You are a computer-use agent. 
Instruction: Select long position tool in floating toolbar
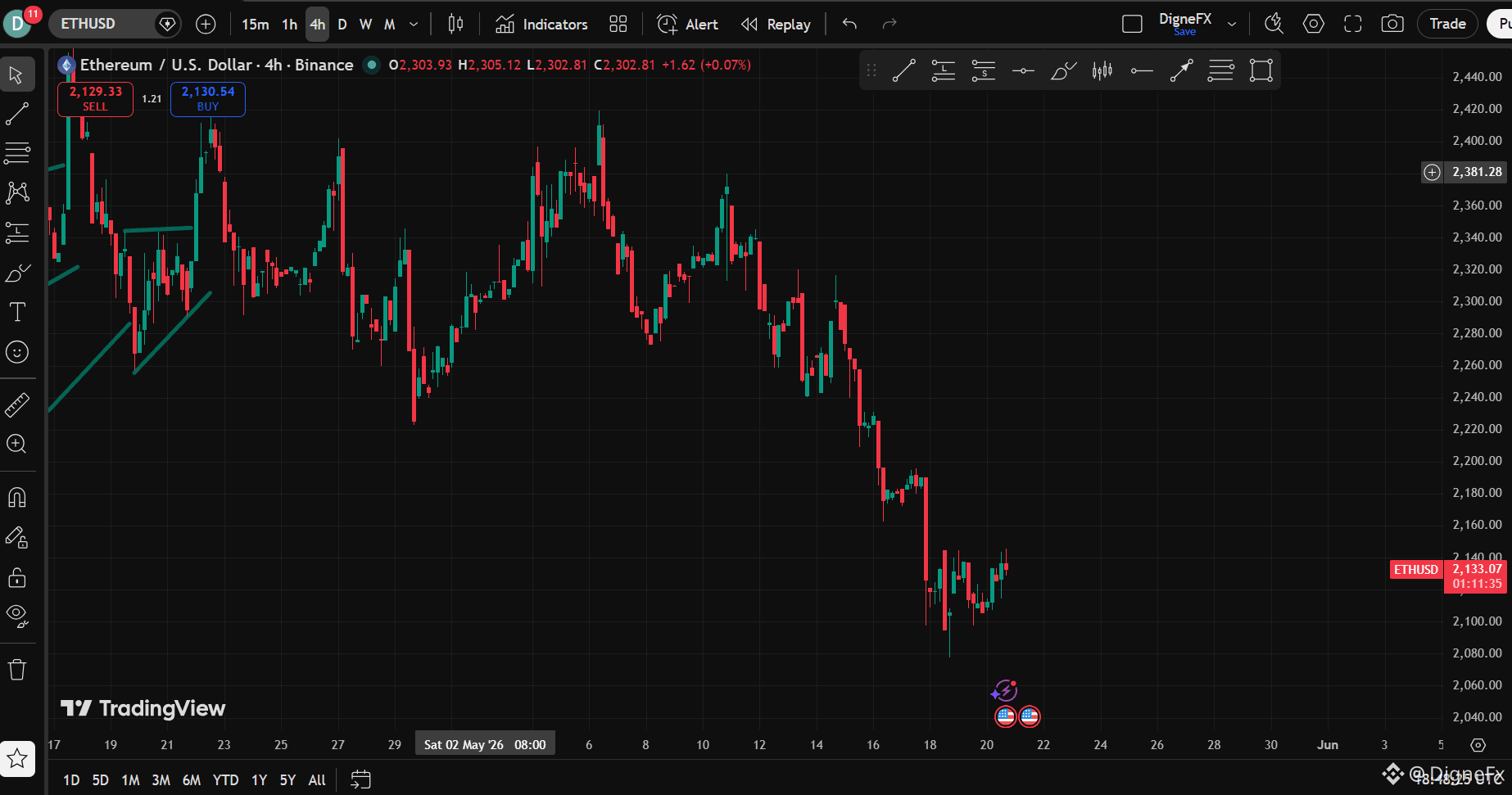(944, 71)
